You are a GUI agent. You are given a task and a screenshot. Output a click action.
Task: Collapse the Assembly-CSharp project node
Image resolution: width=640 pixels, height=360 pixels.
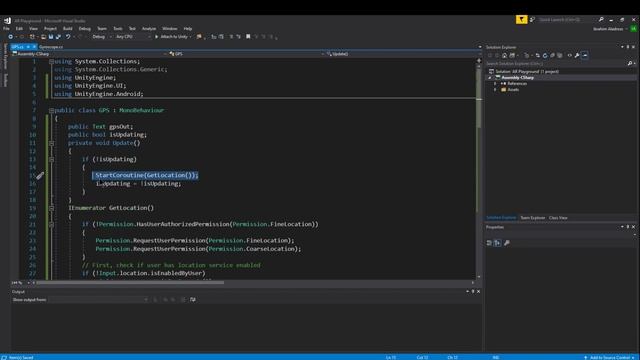[490, 78]
